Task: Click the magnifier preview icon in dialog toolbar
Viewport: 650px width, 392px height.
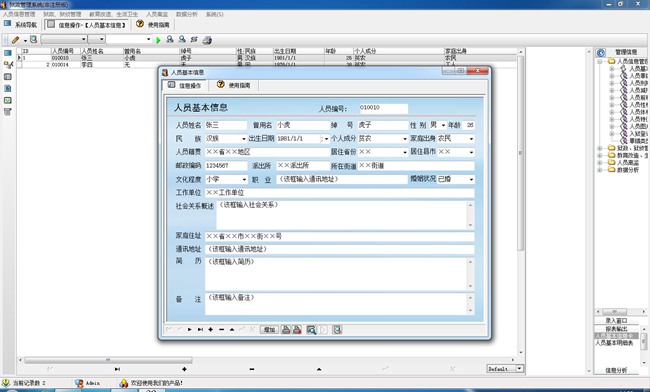Action: (311, 329)
